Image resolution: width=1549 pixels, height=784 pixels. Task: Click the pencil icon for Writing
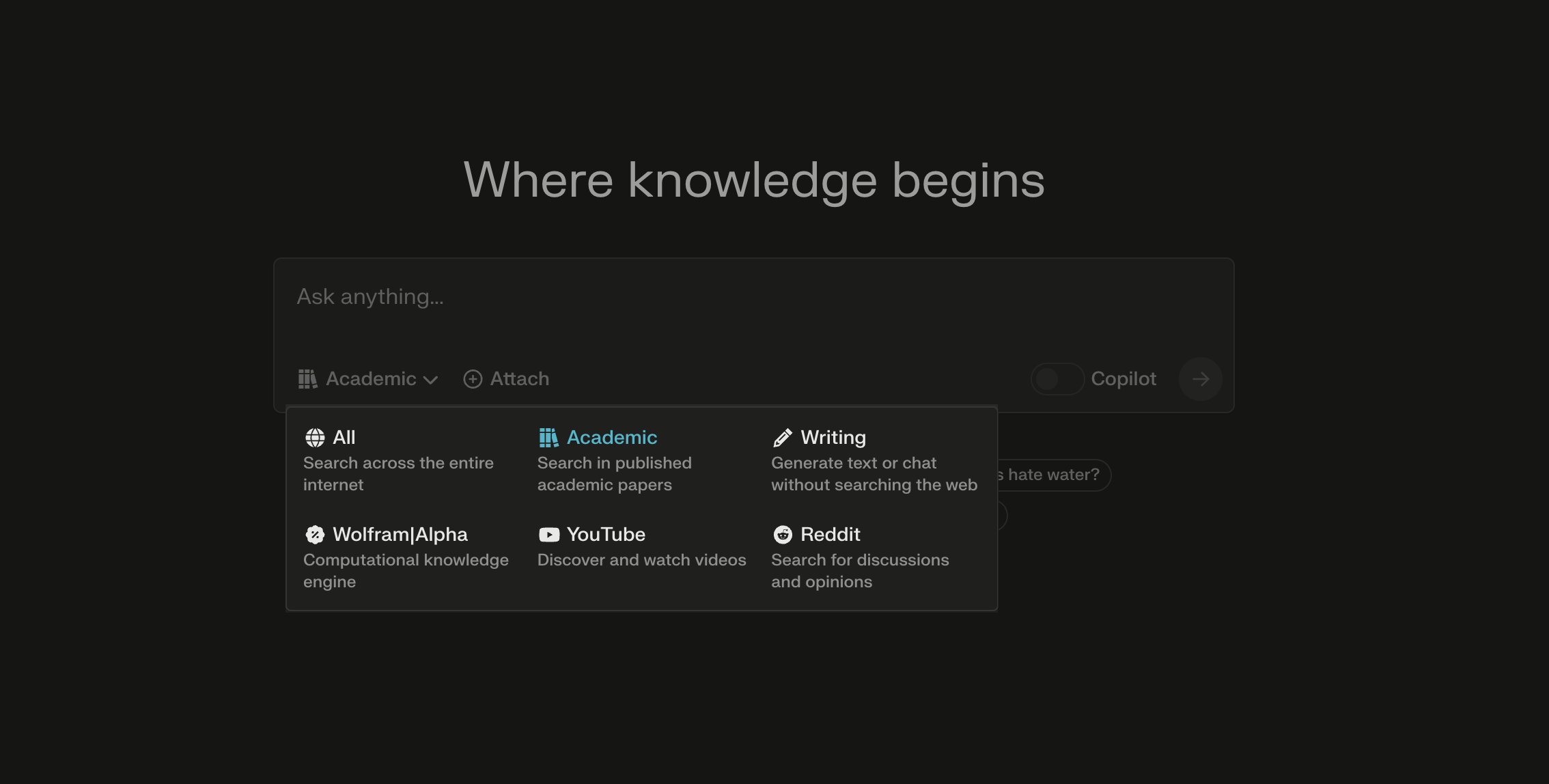point(783,437)
